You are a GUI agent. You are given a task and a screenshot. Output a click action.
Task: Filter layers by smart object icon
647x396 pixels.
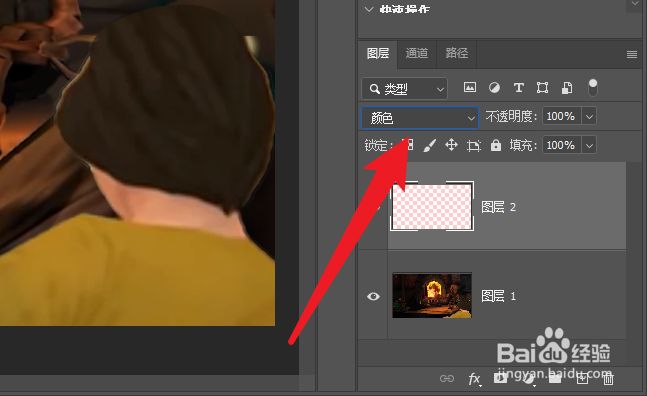coord(567,87)
